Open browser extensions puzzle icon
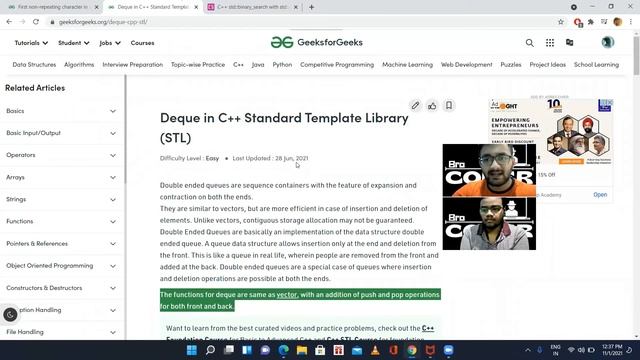640x360 pixels. pos(590,22)
